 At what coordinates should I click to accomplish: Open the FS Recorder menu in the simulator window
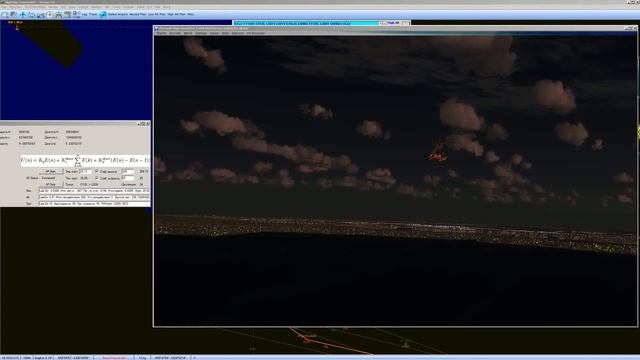tap(256, 33)
